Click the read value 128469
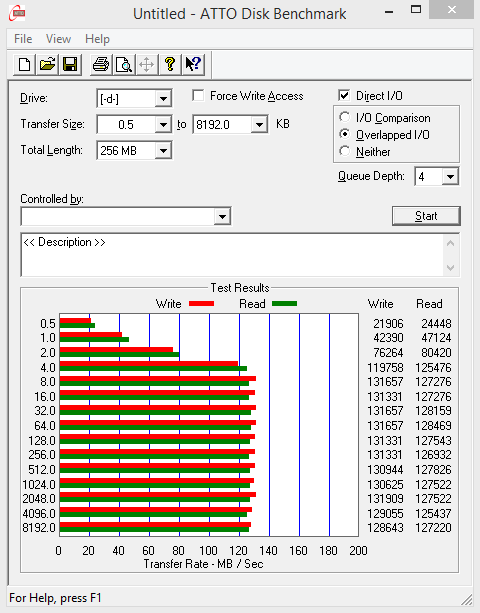The image size is (480, 613). 433,425
